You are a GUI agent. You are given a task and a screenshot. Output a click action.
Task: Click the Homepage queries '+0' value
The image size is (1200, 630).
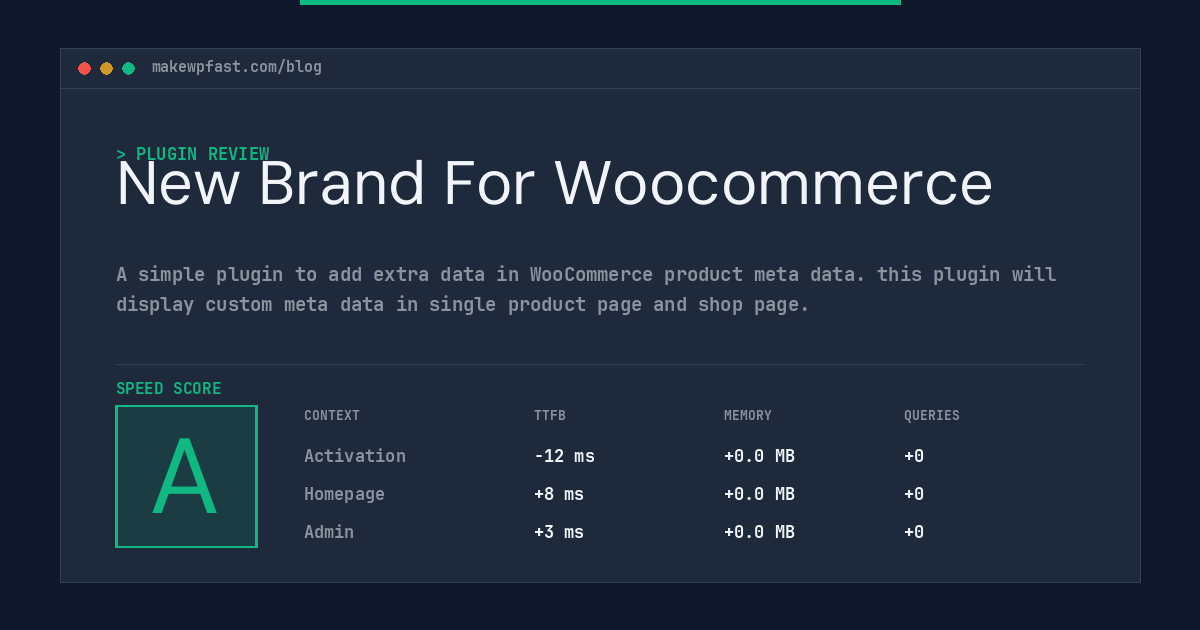click(914, 494)
